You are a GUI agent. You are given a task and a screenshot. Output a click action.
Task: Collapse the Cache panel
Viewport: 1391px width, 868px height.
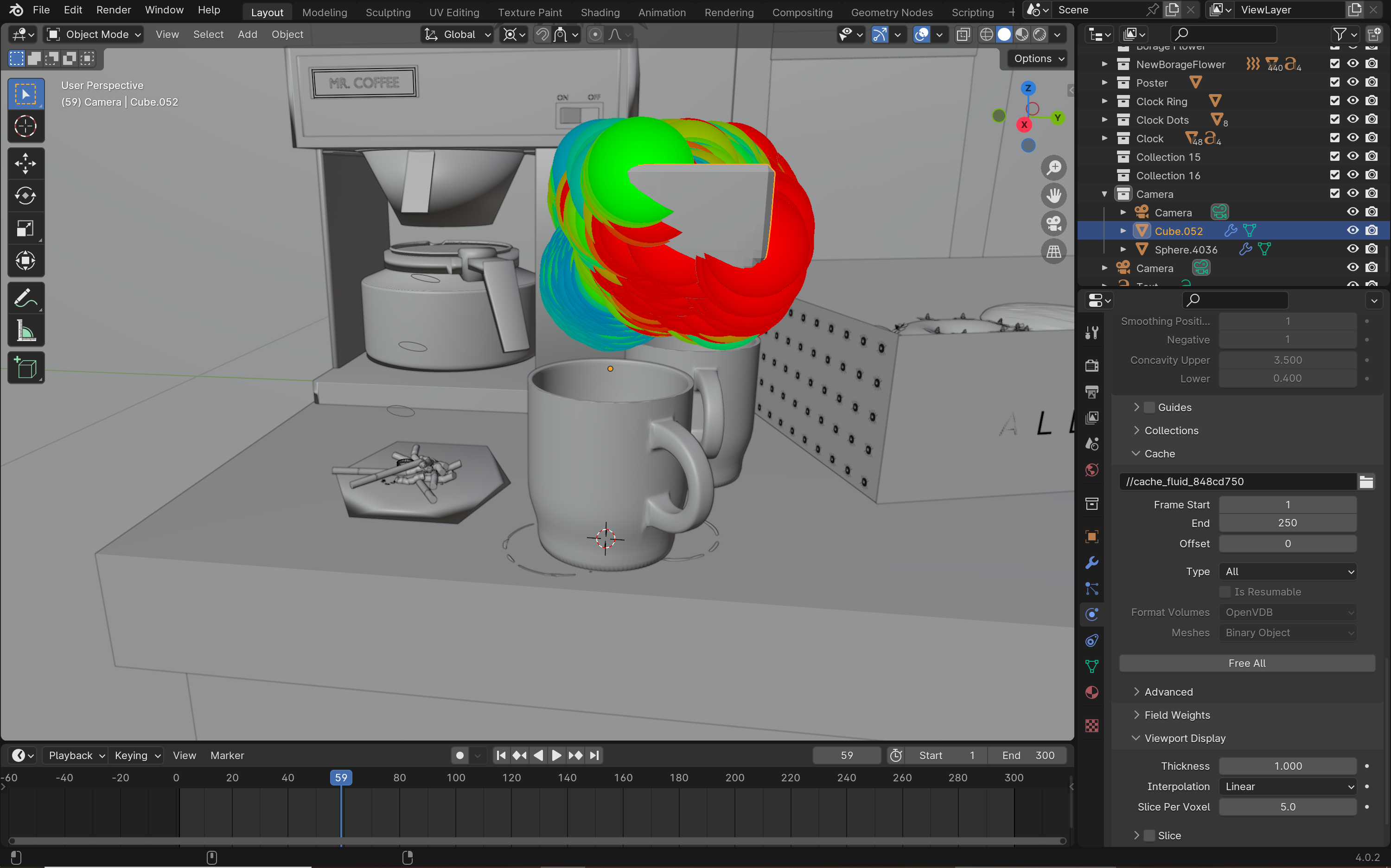tap(1159, 454)
